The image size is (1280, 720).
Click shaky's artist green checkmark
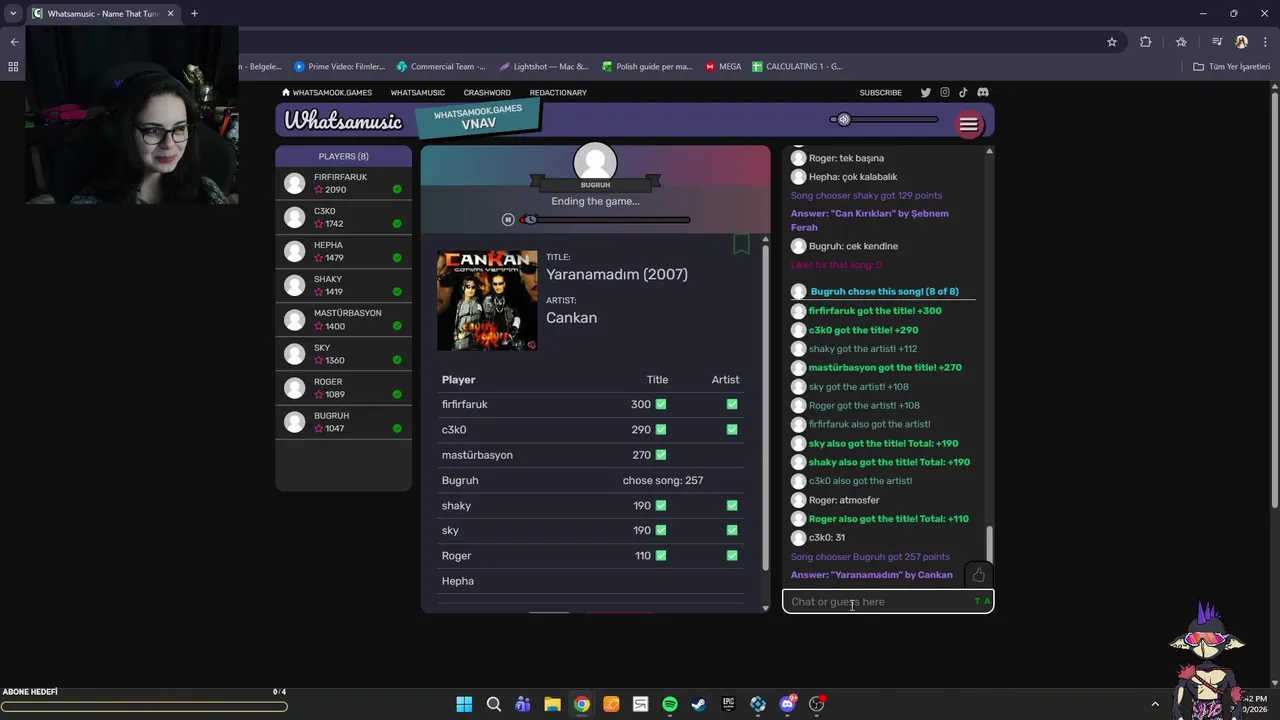pos(732,505)
